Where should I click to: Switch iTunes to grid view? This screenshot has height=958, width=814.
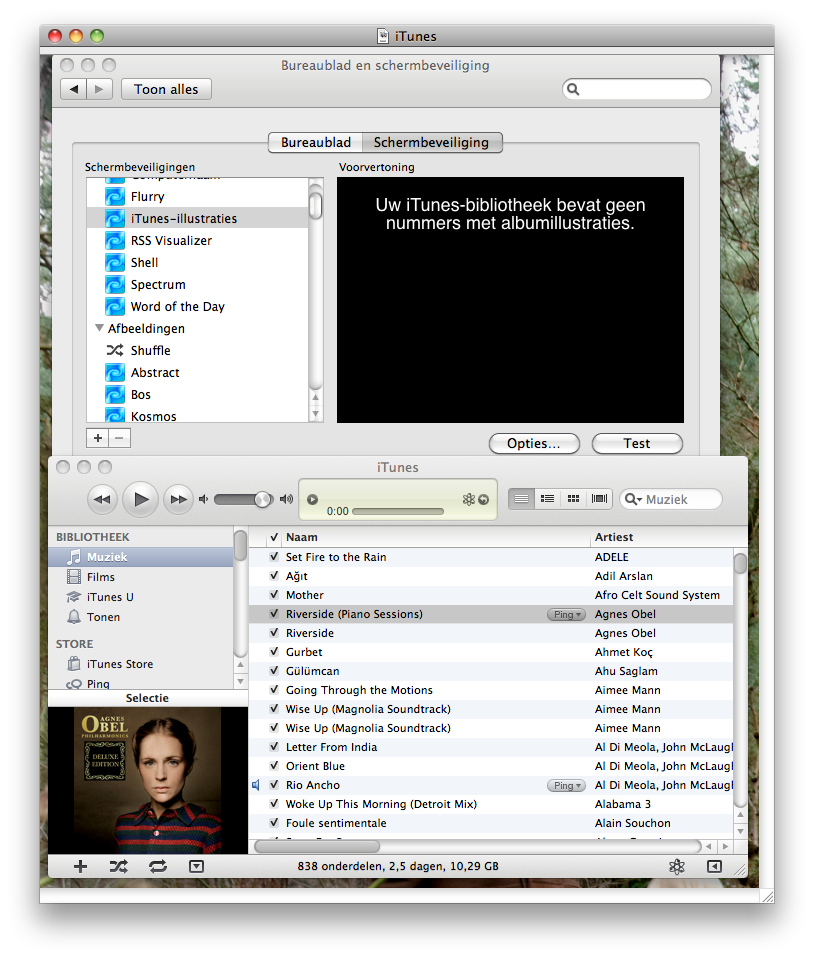573,499
